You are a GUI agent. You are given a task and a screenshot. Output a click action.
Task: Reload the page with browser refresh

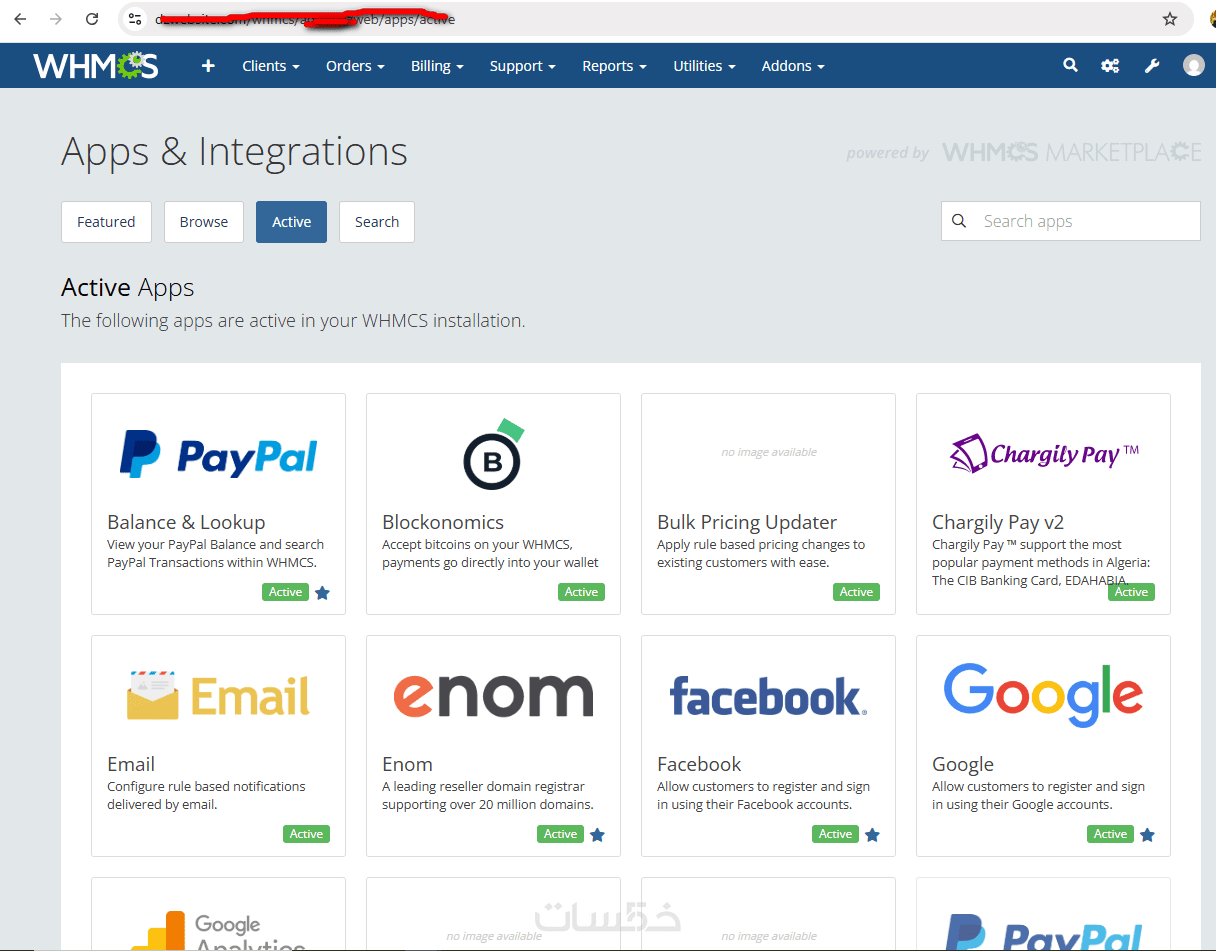click(x=92, y=19)
